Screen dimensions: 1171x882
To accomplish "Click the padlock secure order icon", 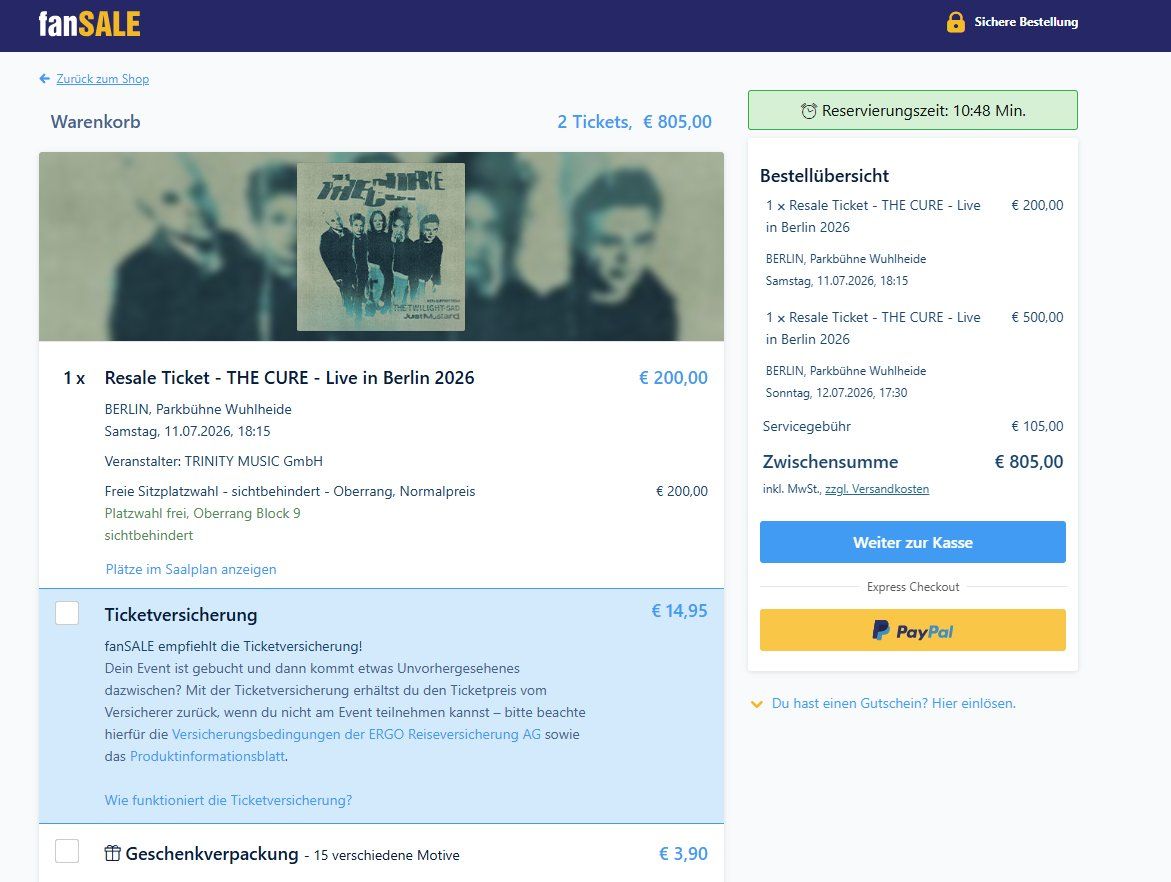I will coord(955,22).
